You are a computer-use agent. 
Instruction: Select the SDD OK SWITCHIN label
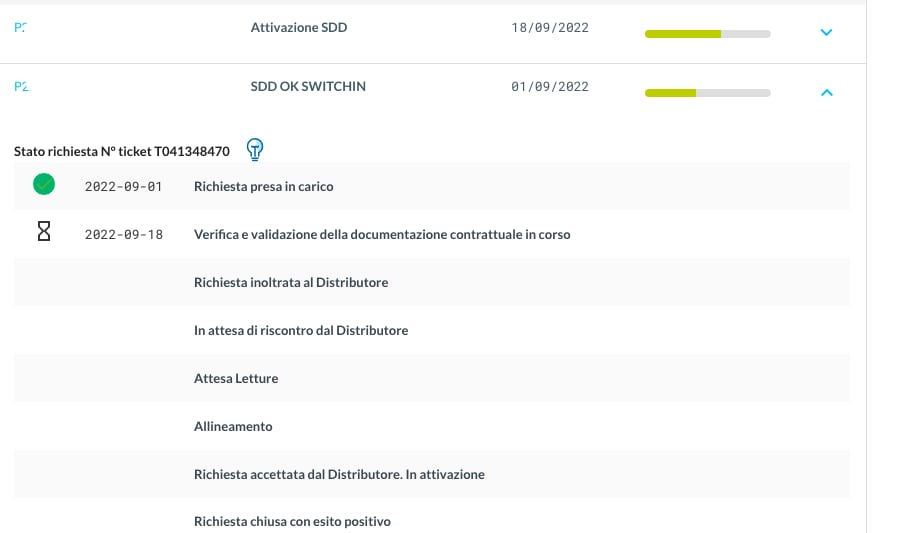tap(308, 87)
